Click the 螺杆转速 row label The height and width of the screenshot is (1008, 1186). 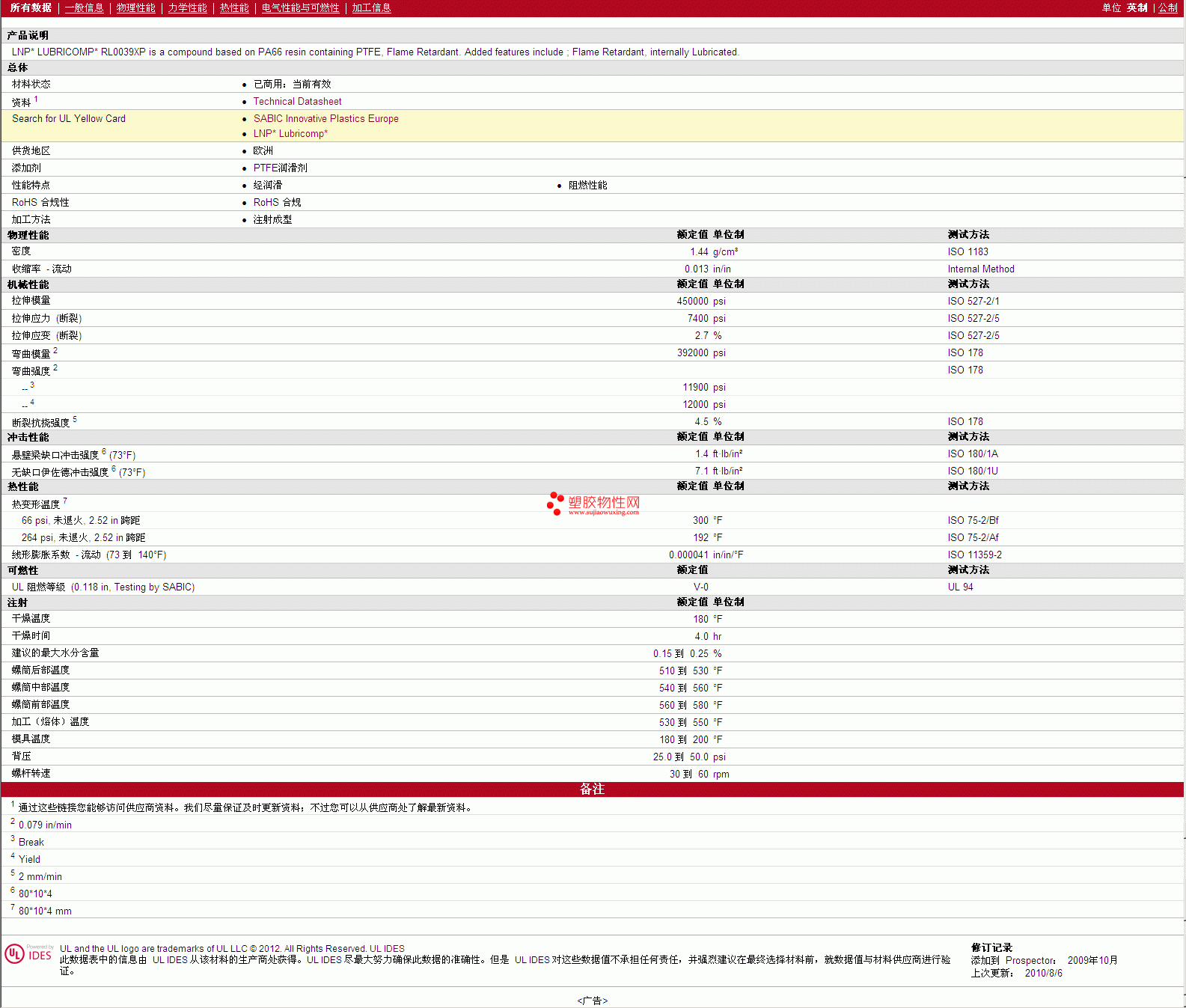pos(31,773)
